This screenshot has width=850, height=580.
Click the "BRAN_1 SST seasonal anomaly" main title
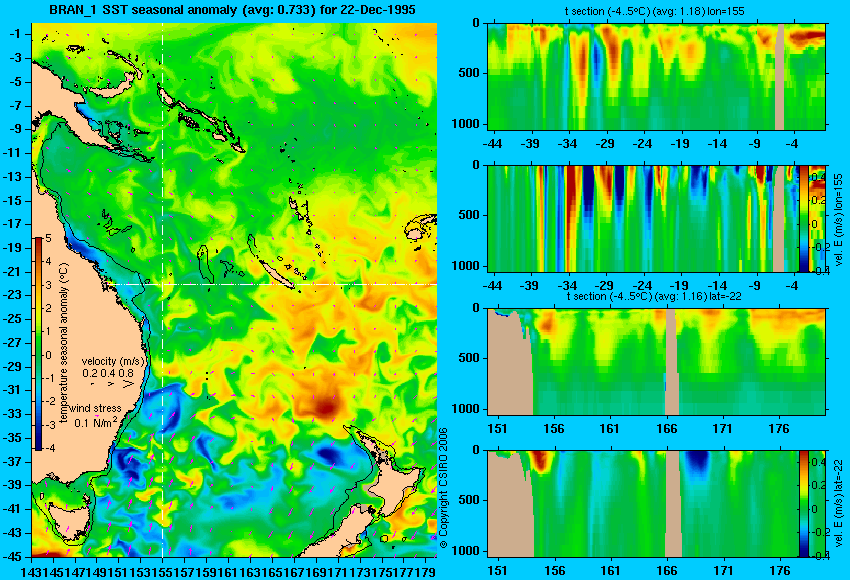coord(232,10)
